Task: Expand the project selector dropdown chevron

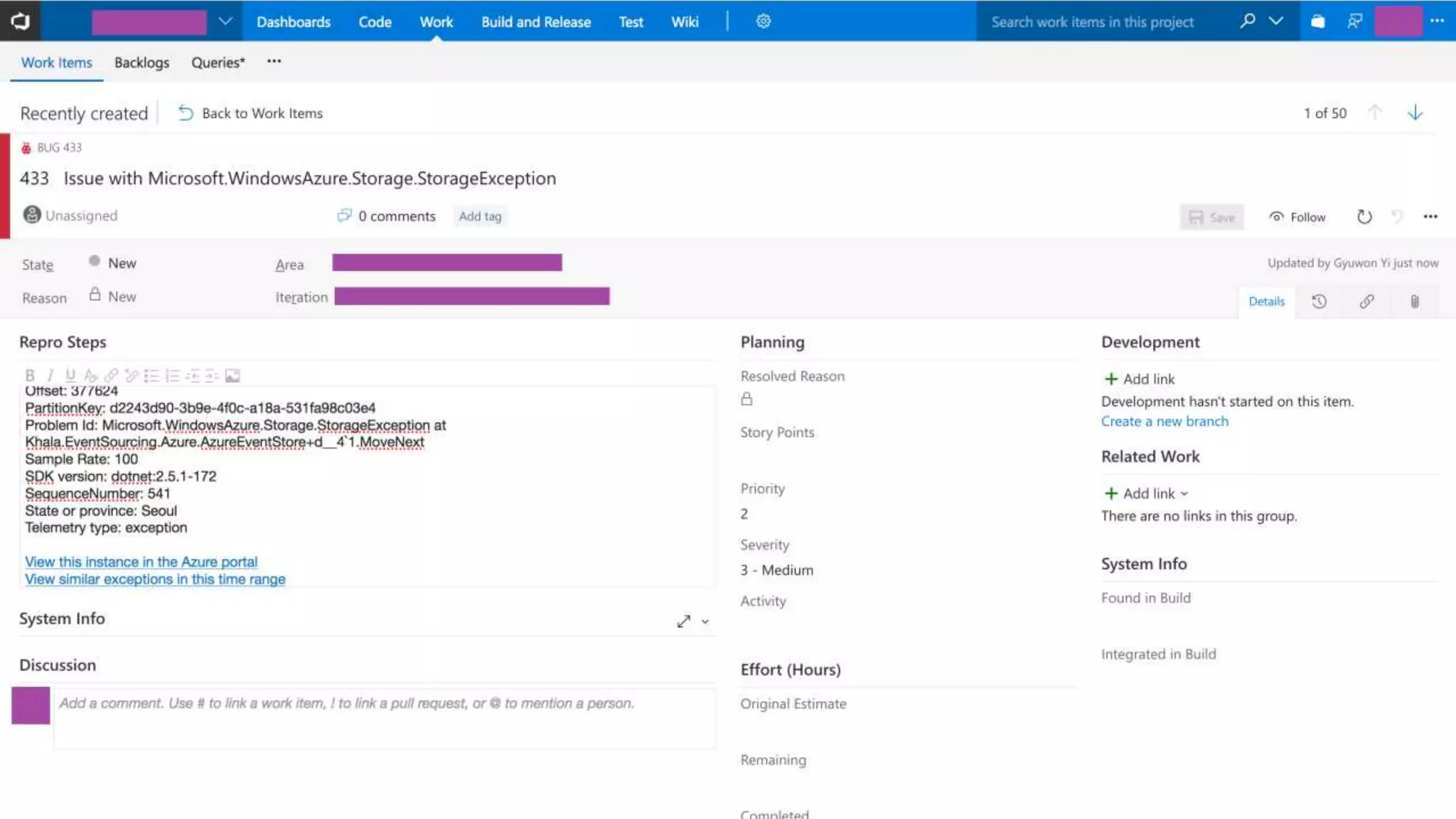Action: coord(225,21)
